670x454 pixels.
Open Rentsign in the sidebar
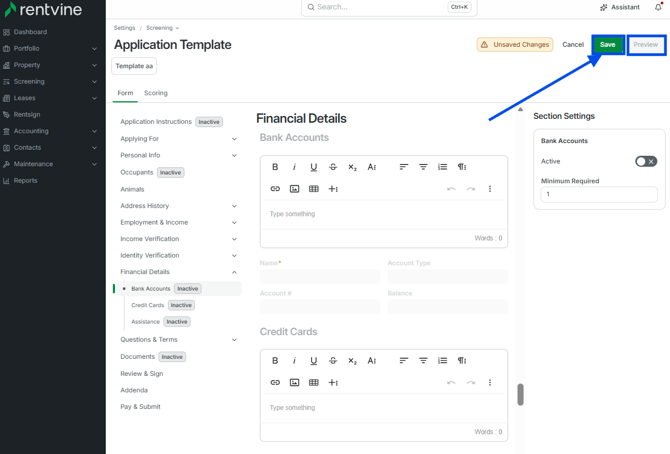coord(27,114)
